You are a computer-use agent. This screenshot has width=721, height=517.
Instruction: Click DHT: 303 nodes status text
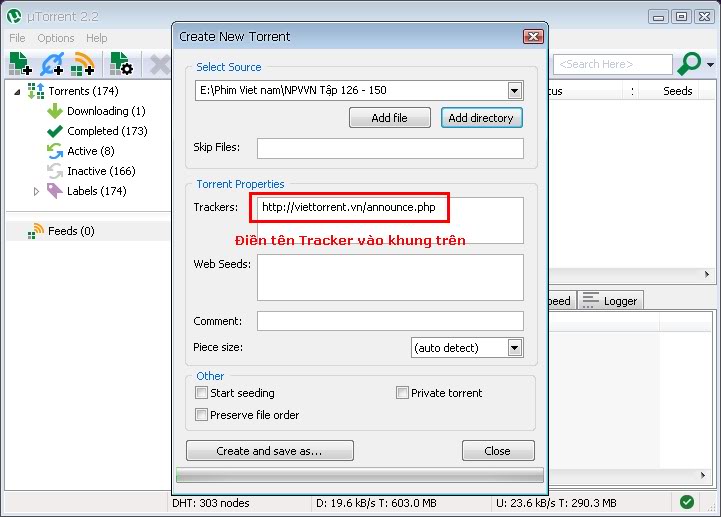pos(211,503)
